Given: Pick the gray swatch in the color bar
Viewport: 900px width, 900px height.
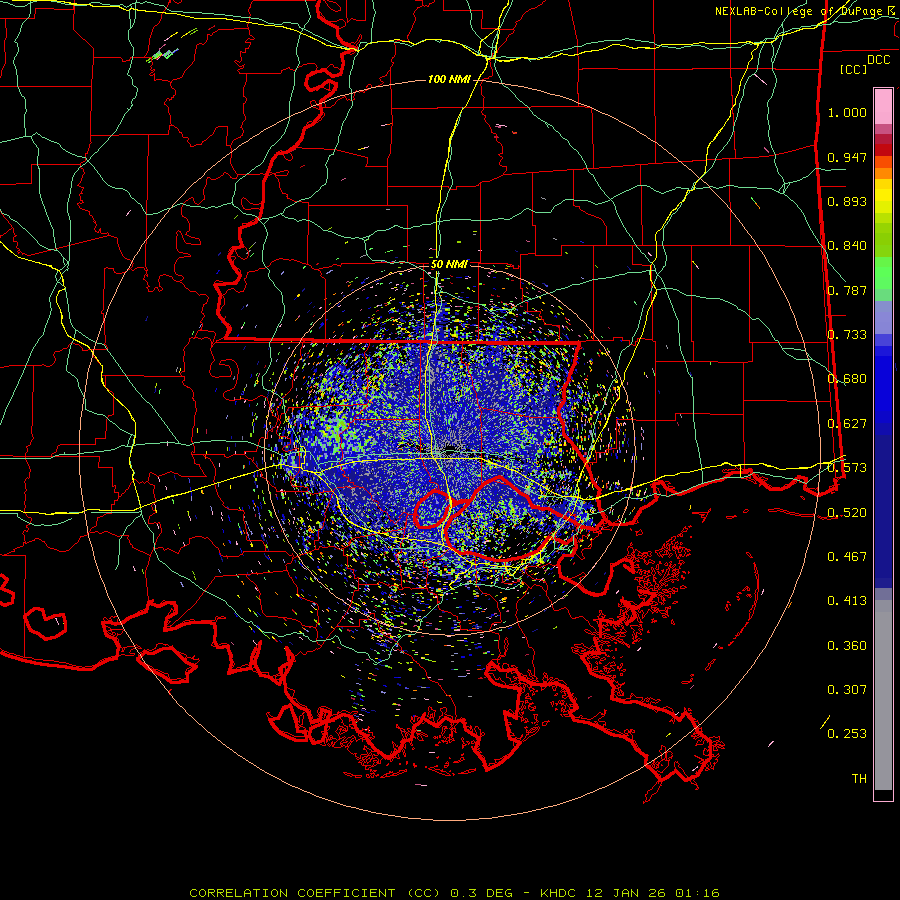Looking at the screenshot, I should [883, 695].
